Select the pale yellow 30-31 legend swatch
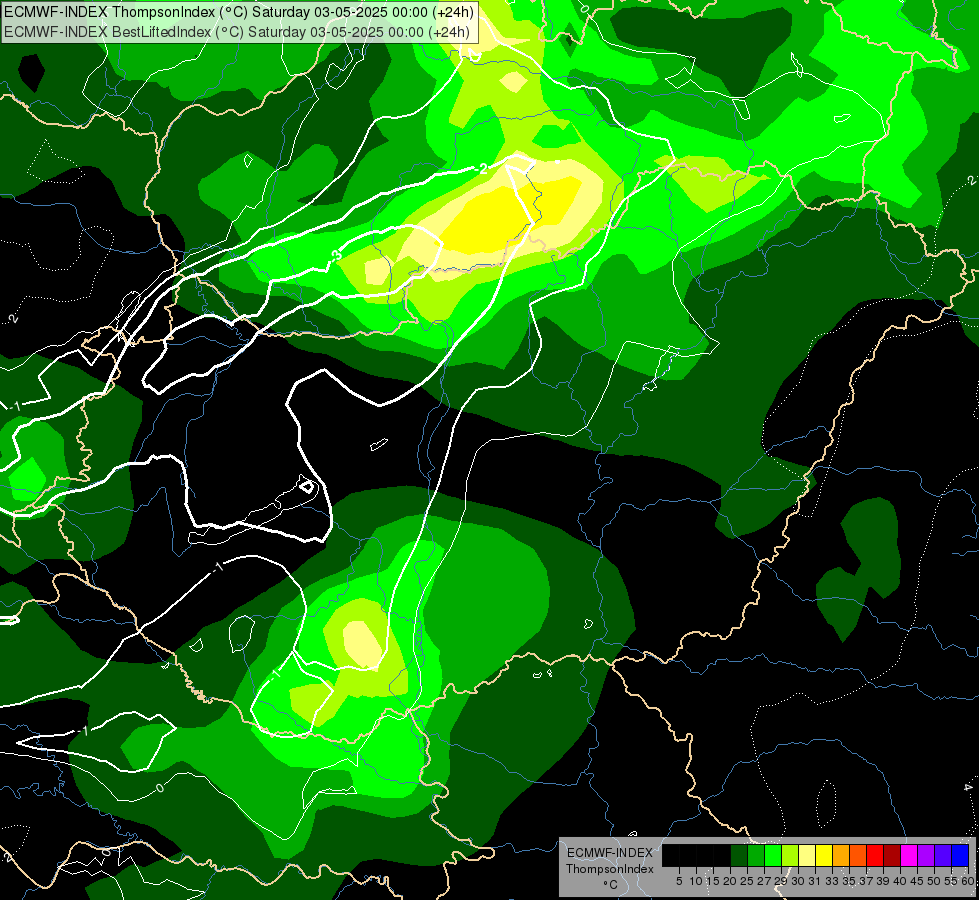 click(x=807, y=855)
